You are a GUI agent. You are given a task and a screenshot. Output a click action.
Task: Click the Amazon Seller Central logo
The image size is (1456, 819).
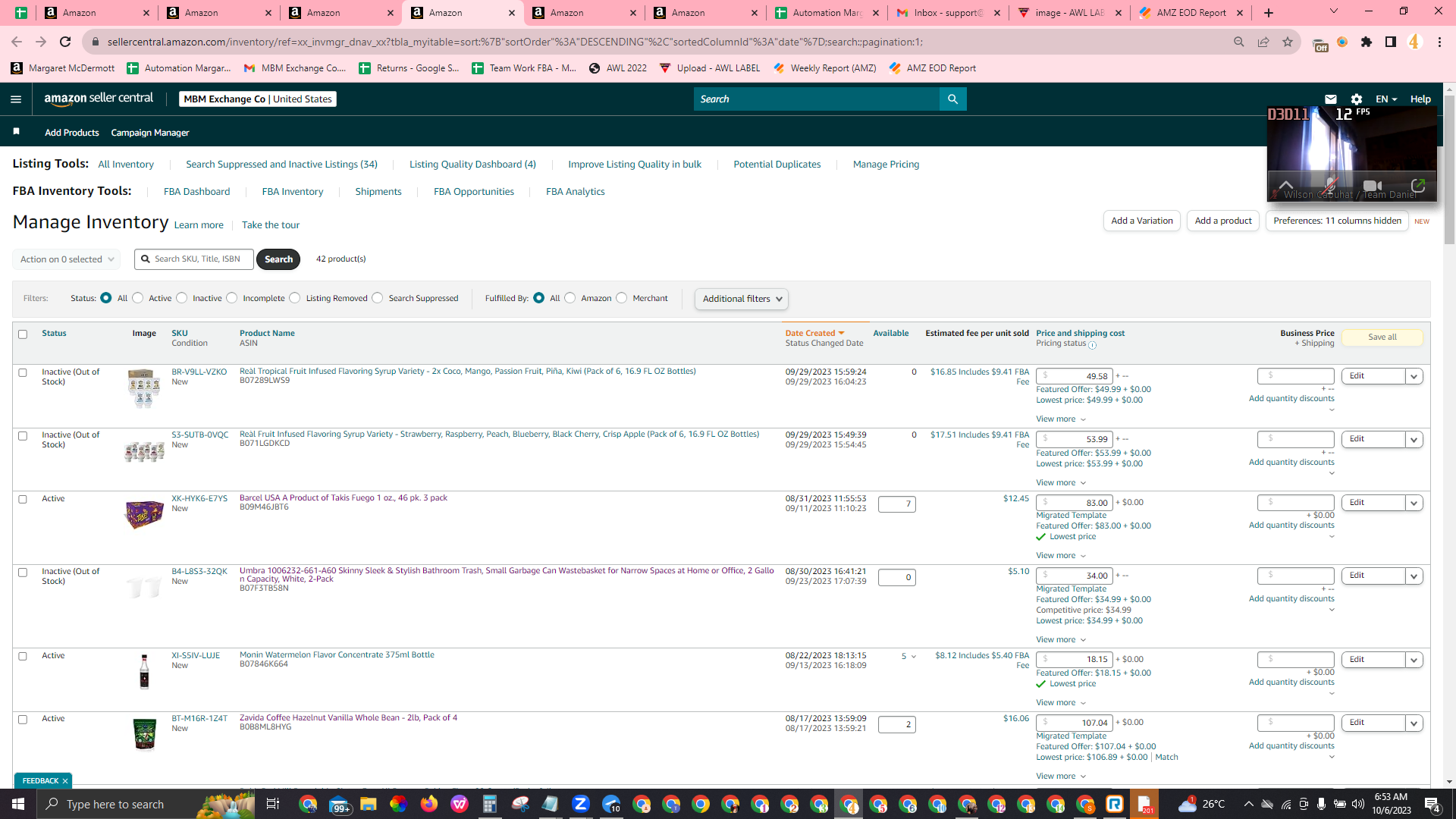pyautogui.click(x=99, y=99)
